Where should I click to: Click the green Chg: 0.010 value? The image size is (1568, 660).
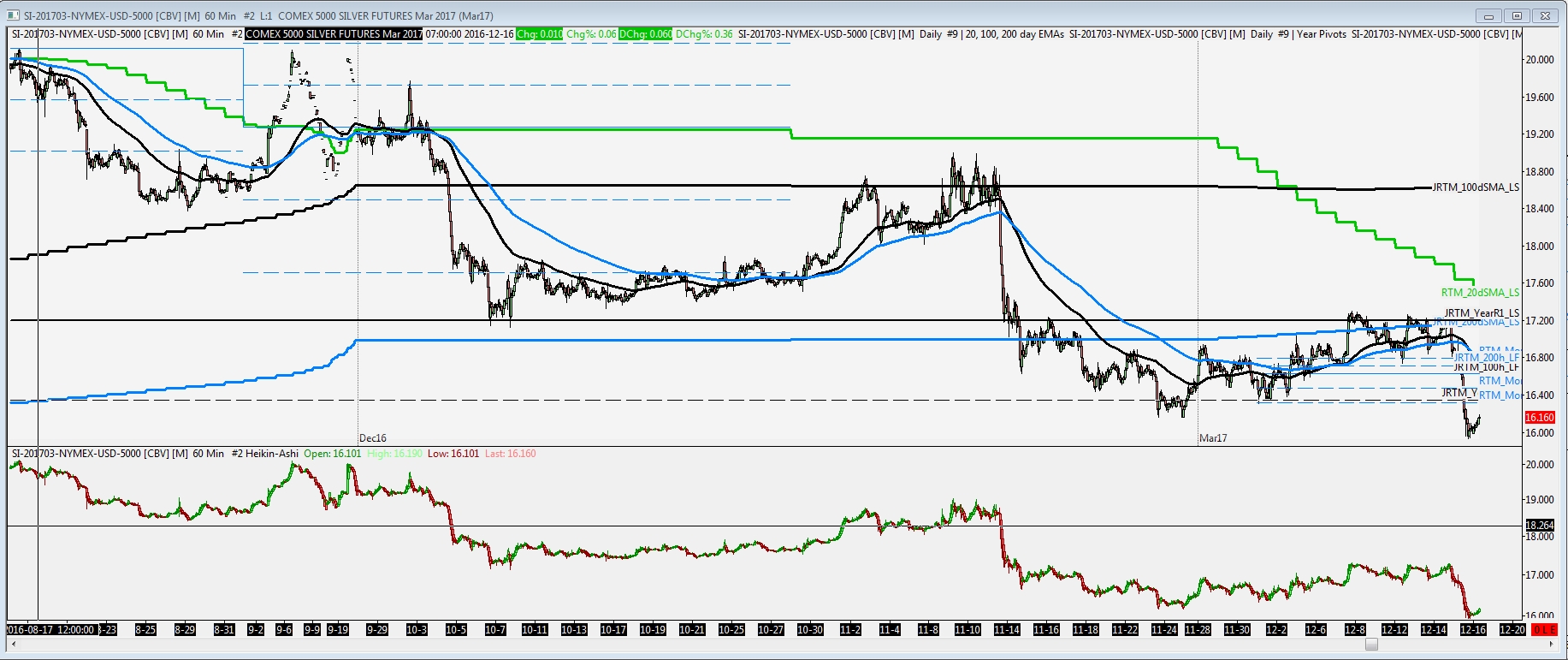(x=539, y=34)
